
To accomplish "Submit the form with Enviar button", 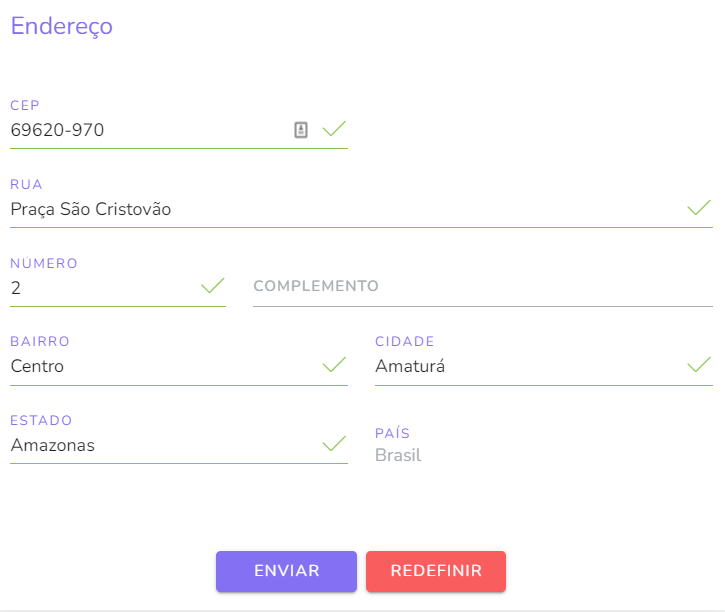I will point(286,571).
